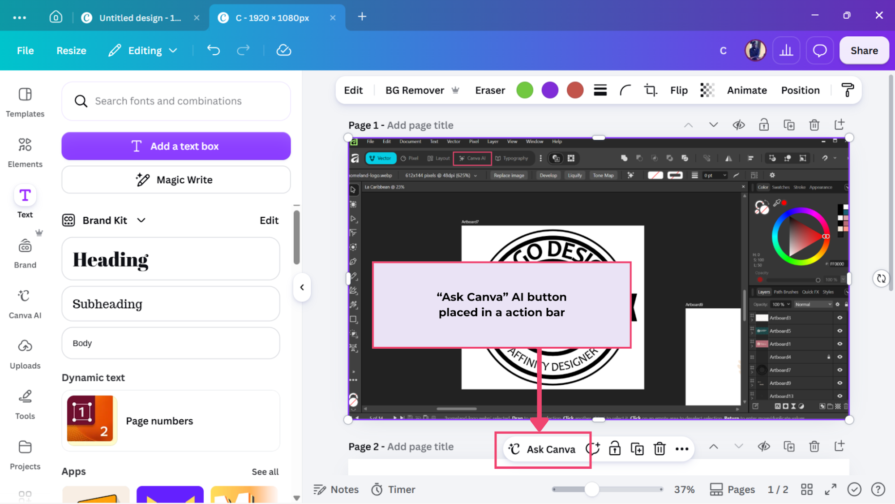The height and width of the screenshot is (504, 895).
Task: Open the Animate option in the toolbar
Action: [747, 90]
